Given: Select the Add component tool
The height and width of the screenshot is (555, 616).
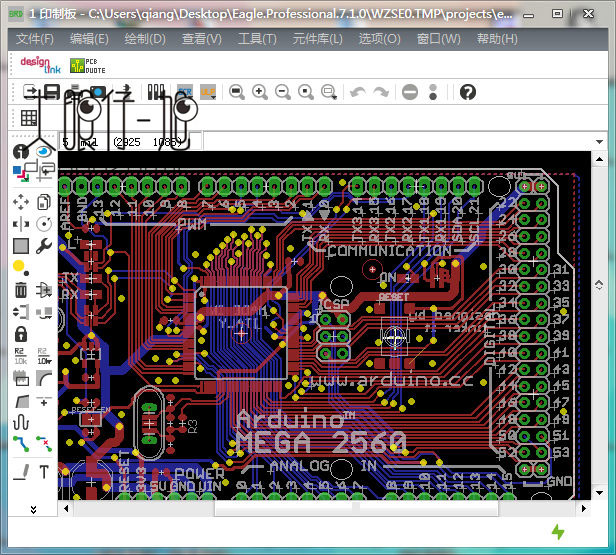Looking at the screenshot, I should [44, 291].
